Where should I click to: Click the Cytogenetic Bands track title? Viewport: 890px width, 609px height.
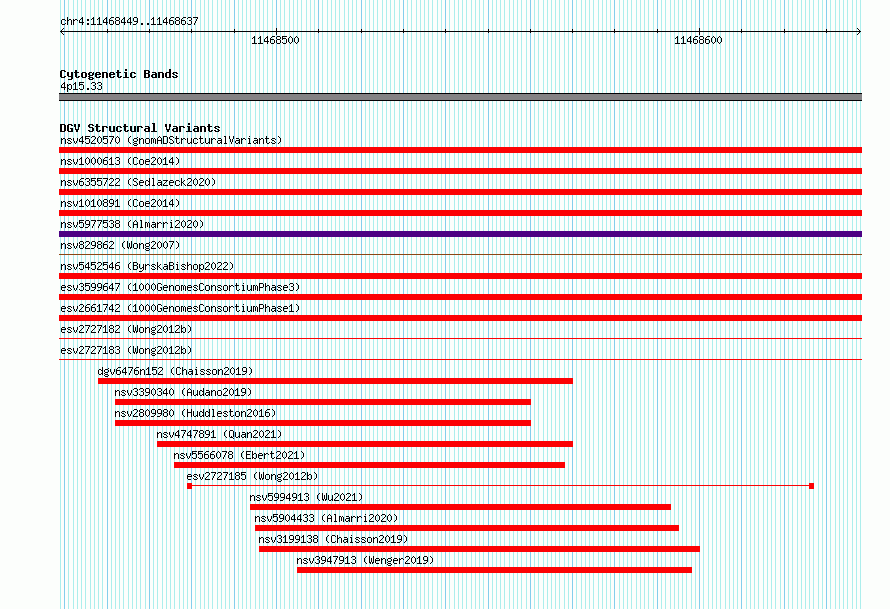(x=119, y=74)
